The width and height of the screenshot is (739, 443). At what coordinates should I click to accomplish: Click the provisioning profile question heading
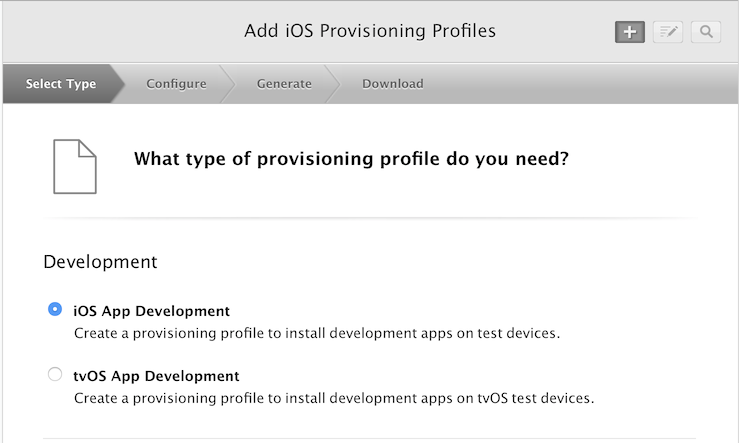[352, 159]
